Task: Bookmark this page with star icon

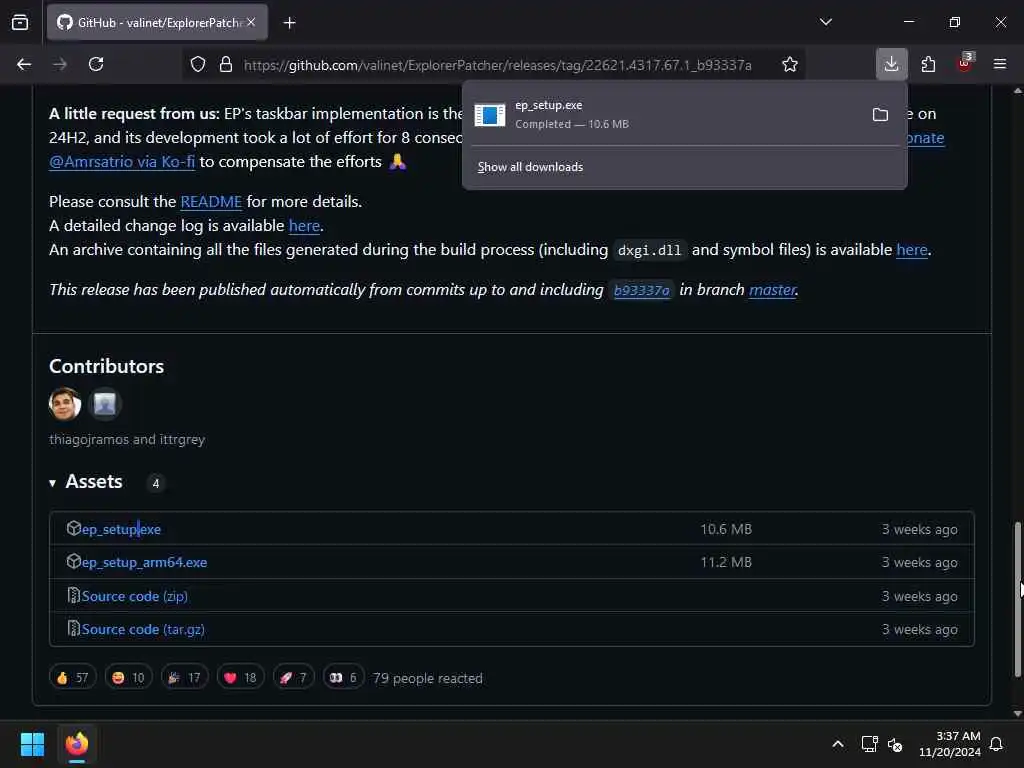Action: click(x=790, y=64)
